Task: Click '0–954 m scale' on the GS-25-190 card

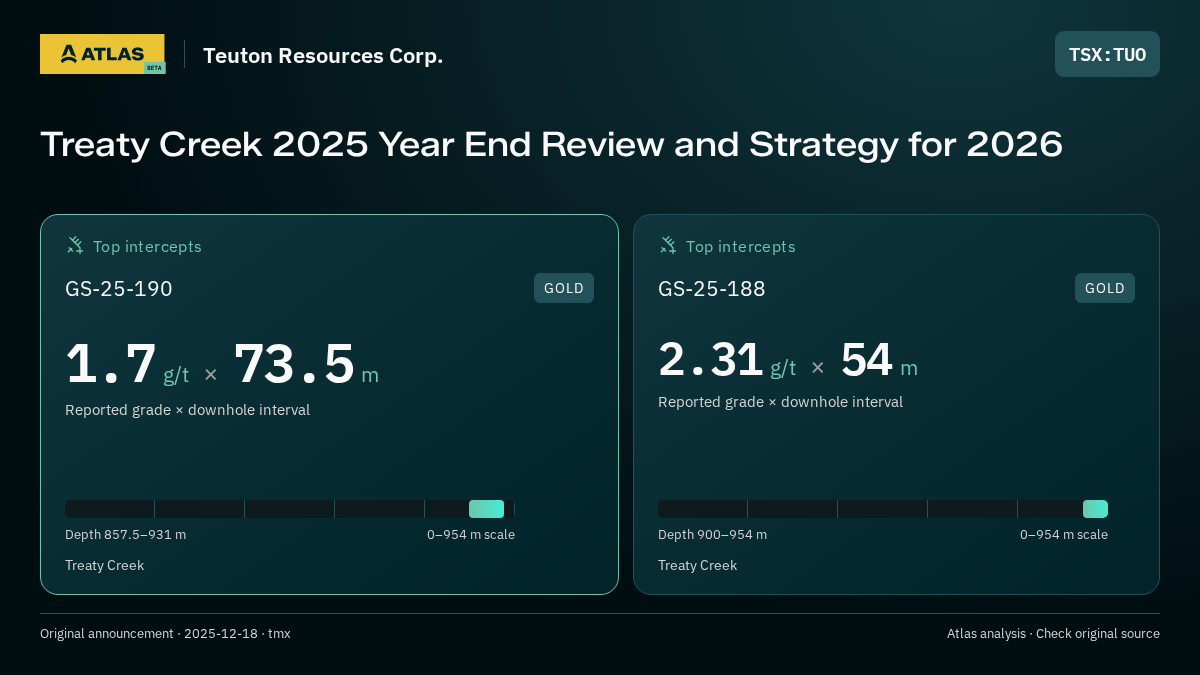Action: (x=471, y=535)
